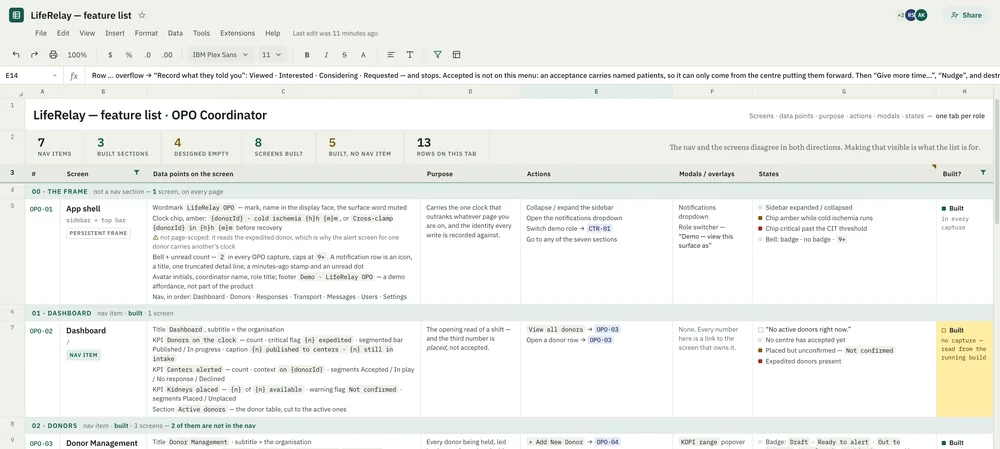Undo the last action
This screenshot has height=449, width=1000.
click(x=16, y=55)
